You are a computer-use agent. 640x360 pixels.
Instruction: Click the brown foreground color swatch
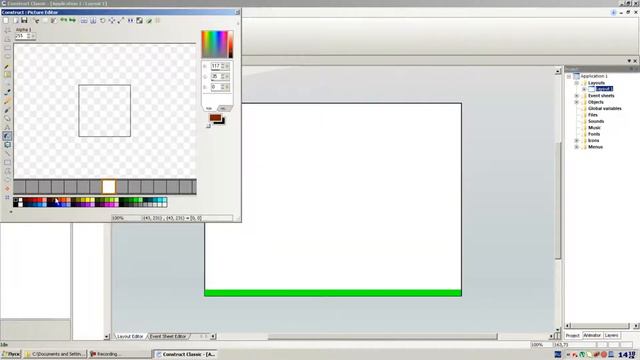pyautogui.click(x=215, y=118)
